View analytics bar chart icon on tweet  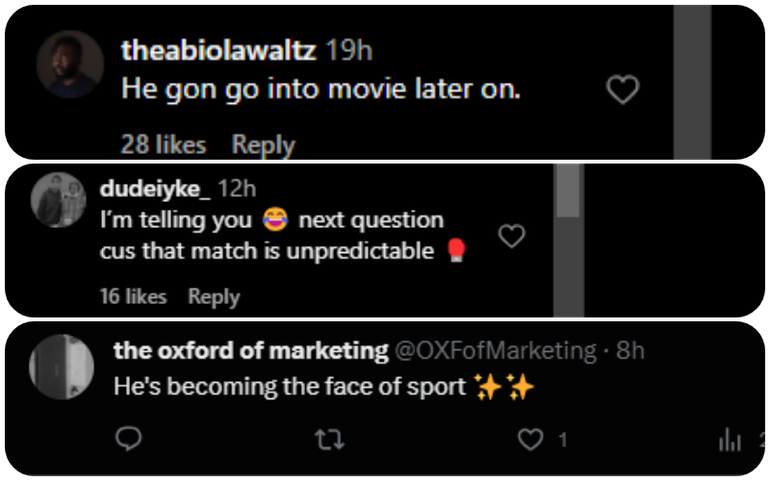731,439
